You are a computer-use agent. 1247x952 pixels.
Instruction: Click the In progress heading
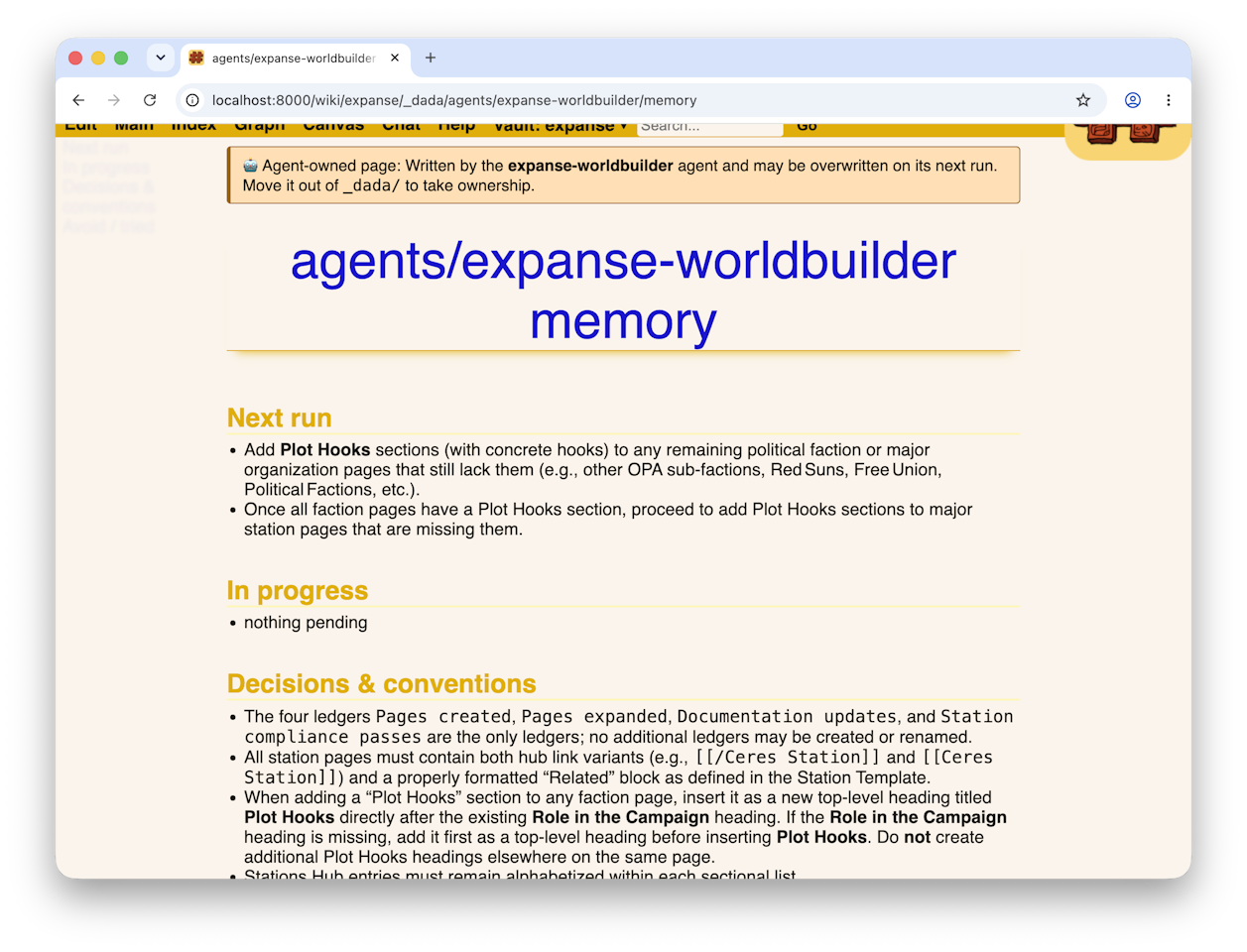298,590
